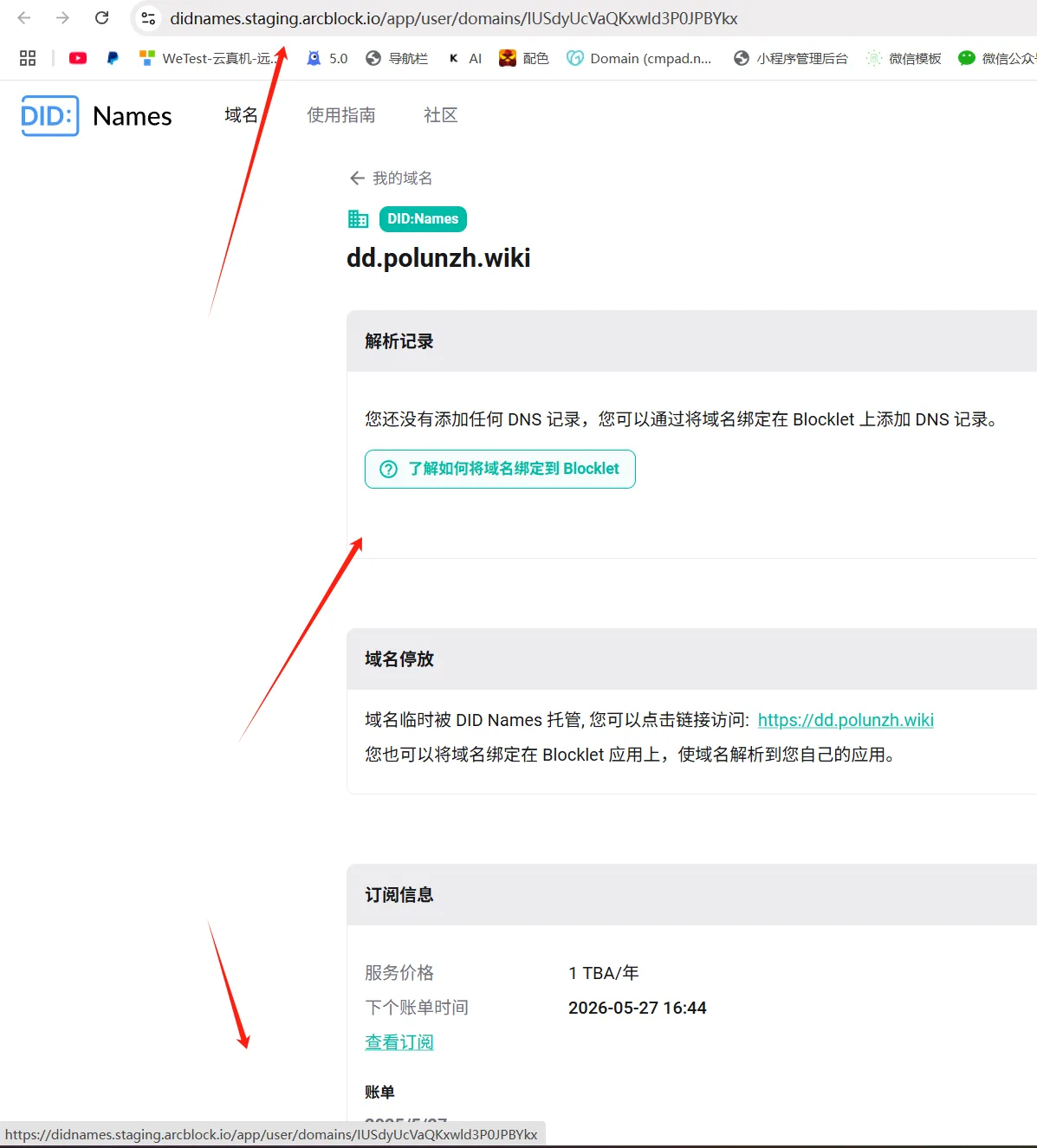
Task: Open the apps grid bookmark icon
Action: [x=28, y=58]
